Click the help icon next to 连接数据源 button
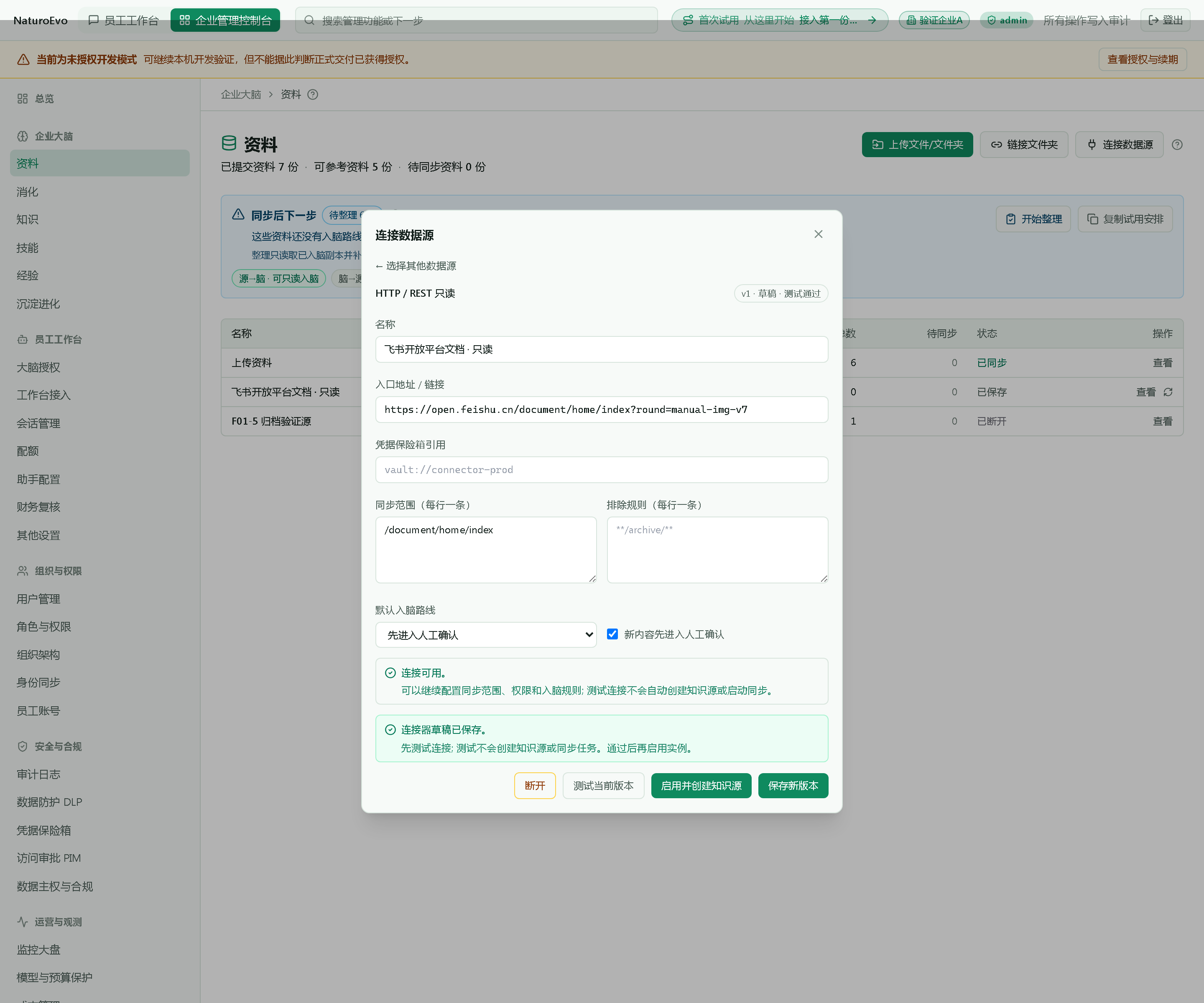The image size is (1204, 1003). [x=1177, y=145]
